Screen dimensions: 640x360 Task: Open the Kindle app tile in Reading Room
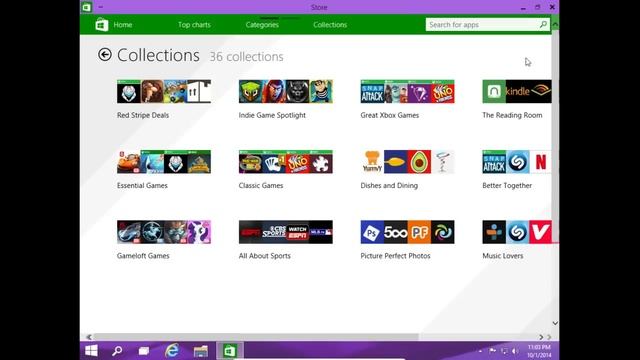click(x=517, y=91)
